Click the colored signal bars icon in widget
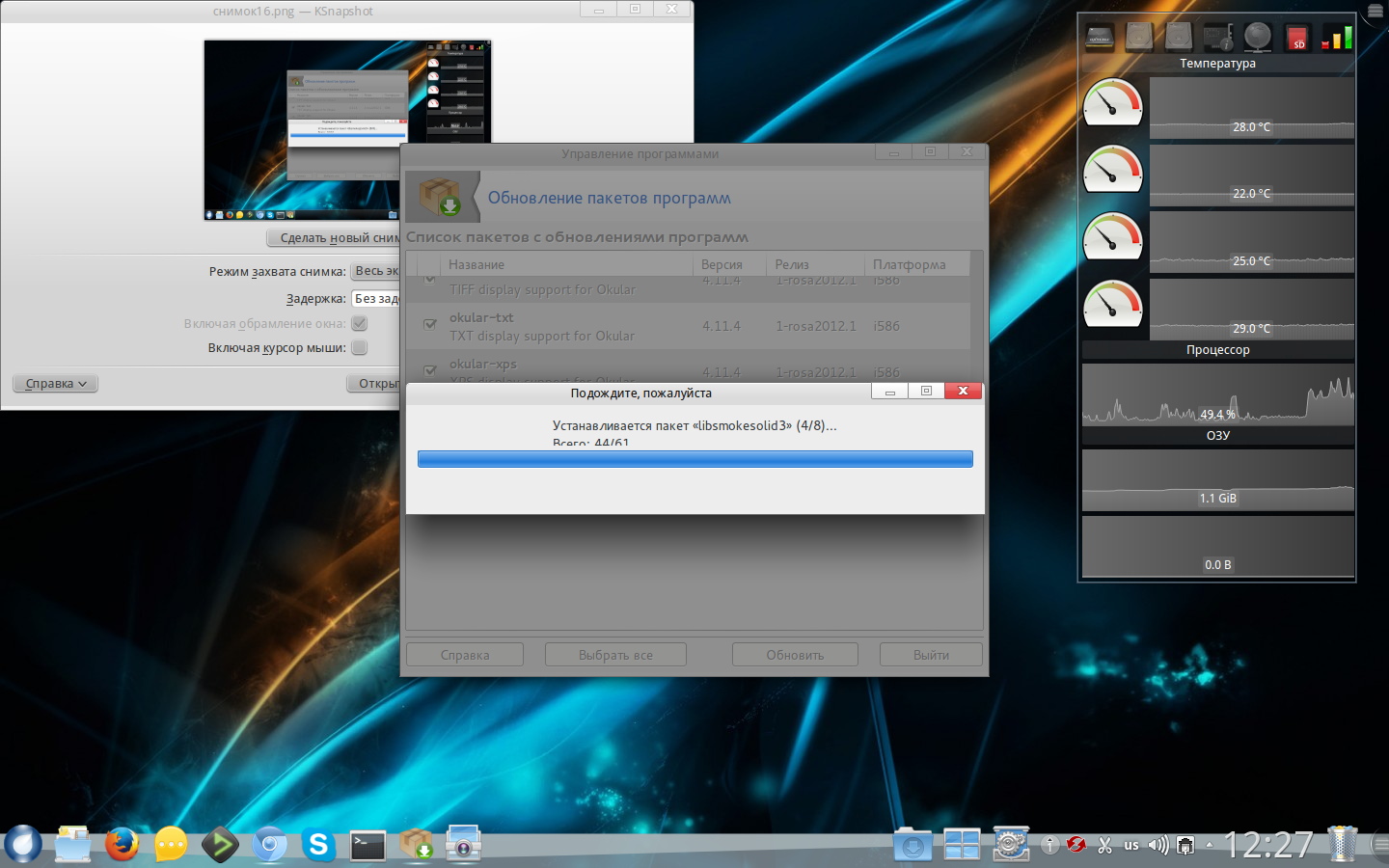The height and width of the screenshot is (868, 1389). coord(1337,38)
